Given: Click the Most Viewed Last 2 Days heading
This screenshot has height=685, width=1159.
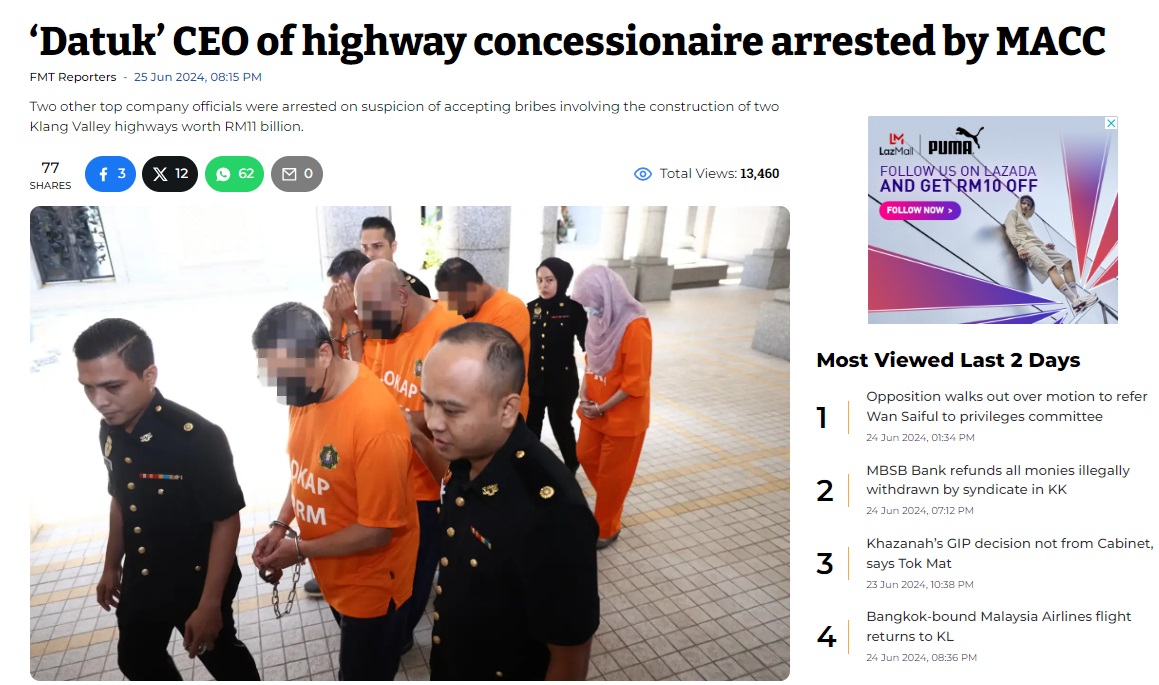Looking at the screenshot, I should (x=948, y=360).
